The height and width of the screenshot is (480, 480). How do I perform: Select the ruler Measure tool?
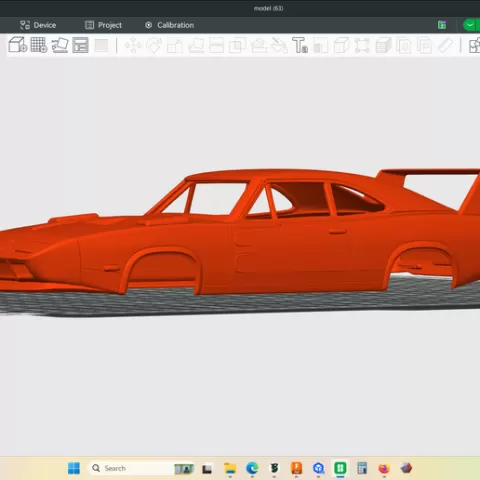click(x=445, y=45)
